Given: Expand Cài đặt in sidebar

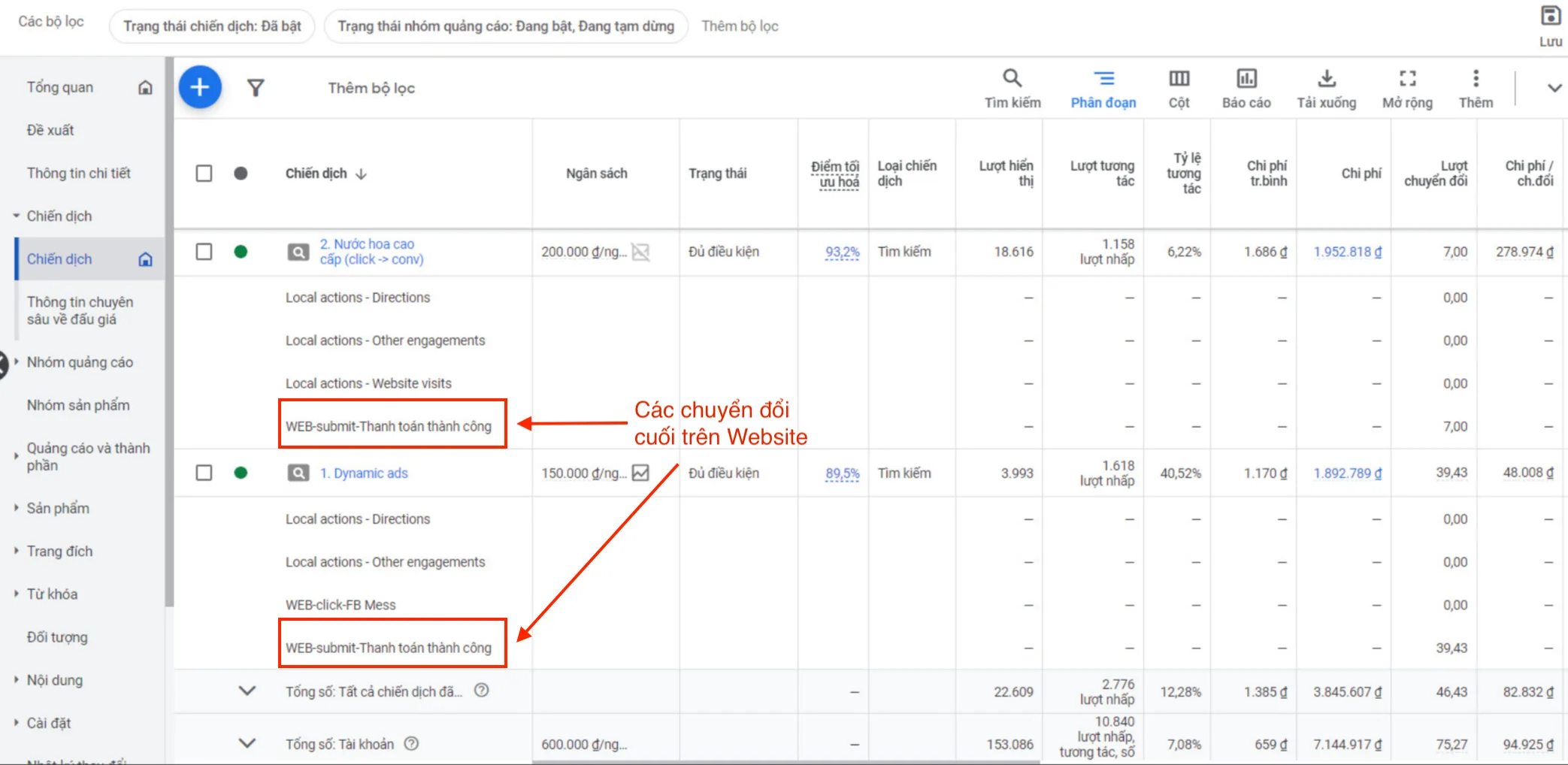Looking at the screenshot, I should (x=16, y=722).
